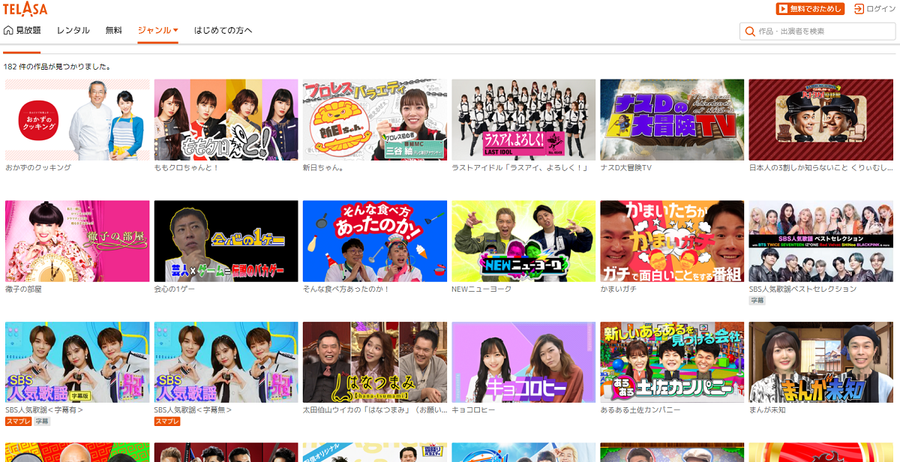Open the 会心の1ゲー thumbnail
Viewport: 900px width, 462px height.
click(x=226, y=241)
